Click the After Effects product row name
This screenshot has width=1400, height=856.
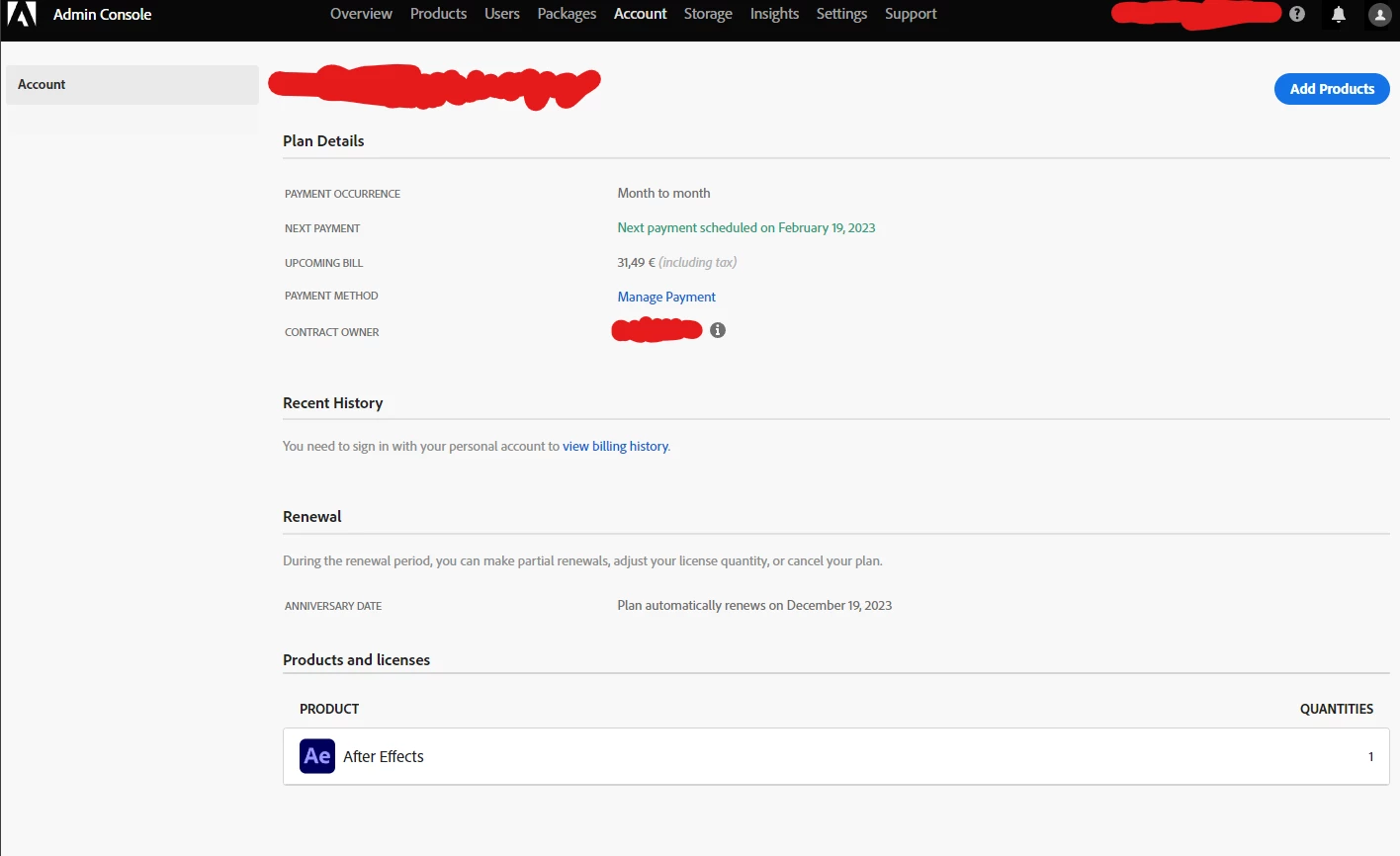tap(384, 756)
